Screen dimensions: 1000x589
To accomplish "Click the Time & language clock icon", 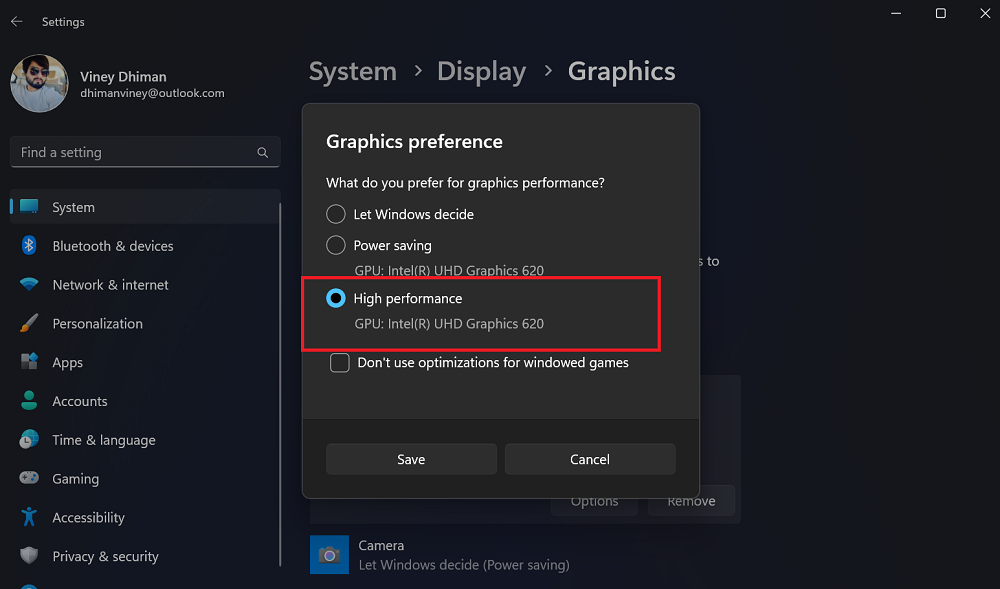I will [x=29, y=439].
